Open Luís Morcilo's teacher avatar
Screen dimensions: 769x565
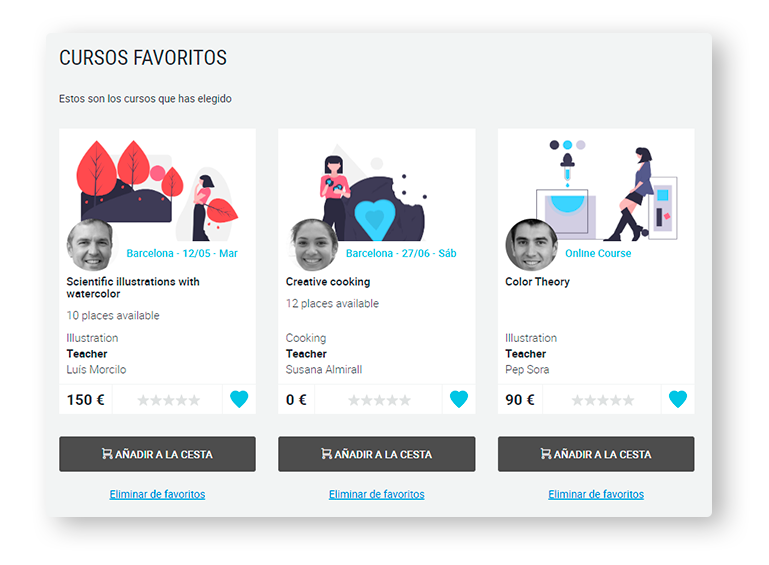coord(91,245)
